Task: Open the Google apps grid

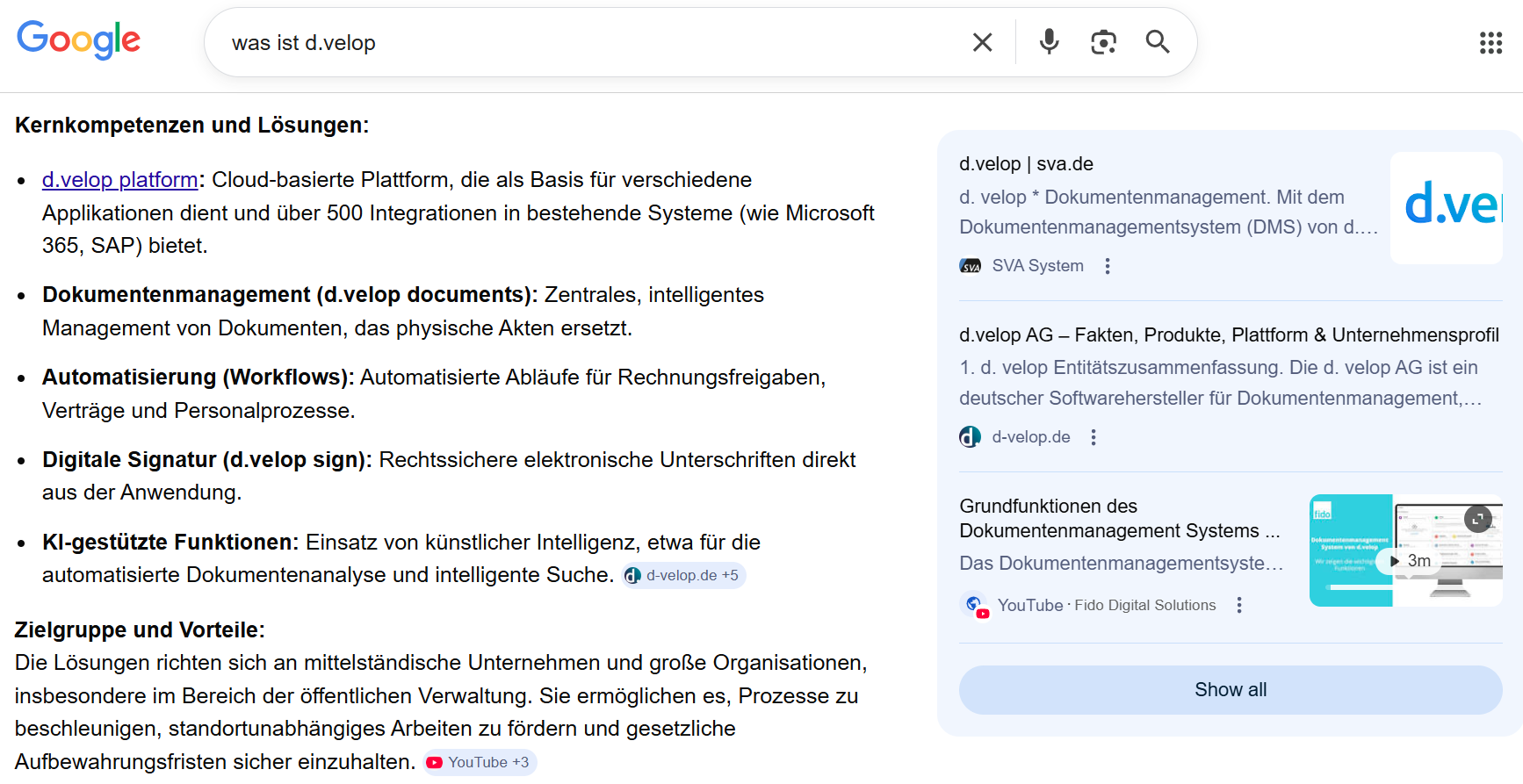Action: click(1491, 43)
